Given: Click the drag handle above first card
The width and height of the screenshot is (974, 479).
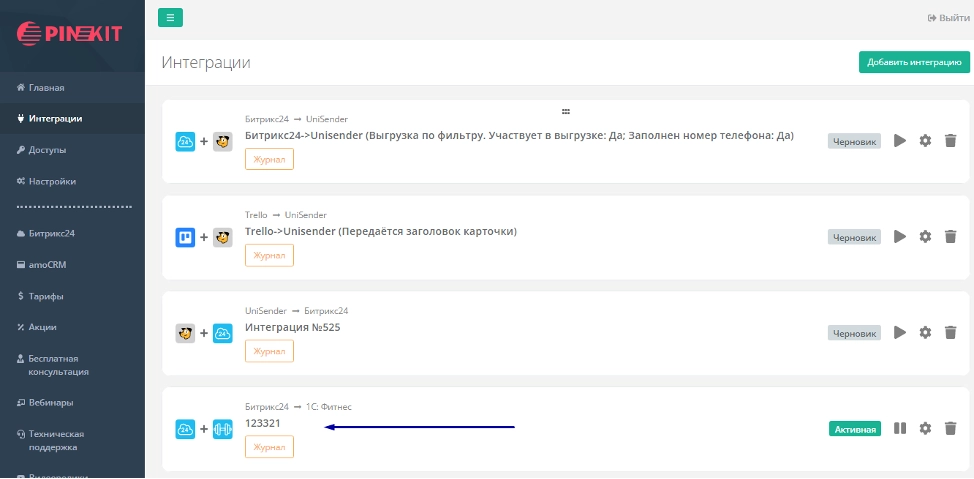Looking at the screenshot, I should coord(566,112).
